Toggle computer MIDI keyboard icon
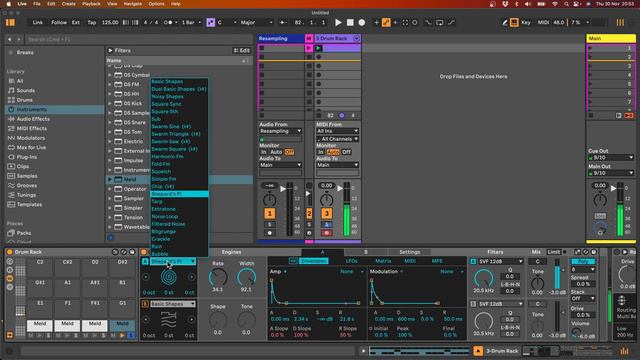The image size is (640, 360). pyautogui.click(x=514, y=22)
